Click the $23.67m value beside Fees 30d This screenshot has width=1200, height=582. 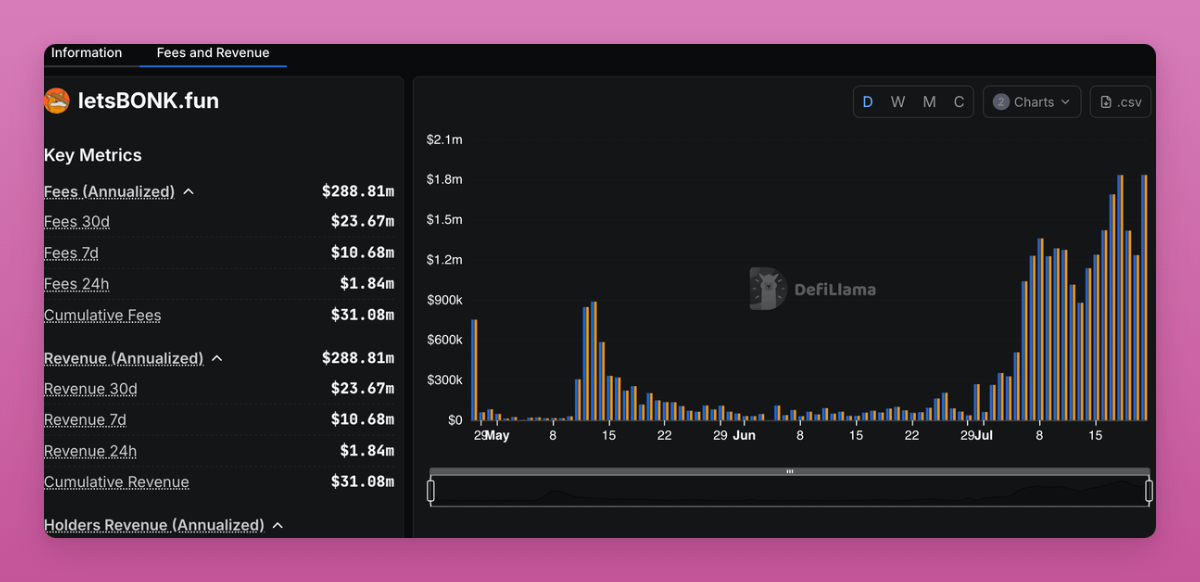[x=362, y=222]
